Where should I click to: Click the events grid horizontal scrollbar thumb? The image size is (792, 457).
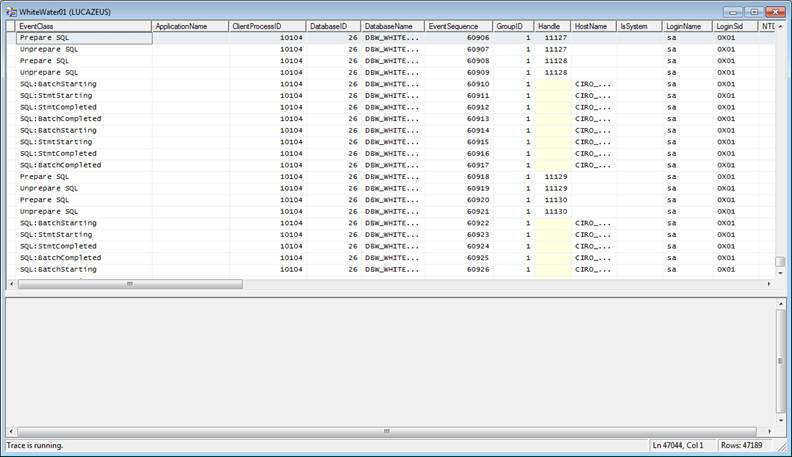(130, 284)
